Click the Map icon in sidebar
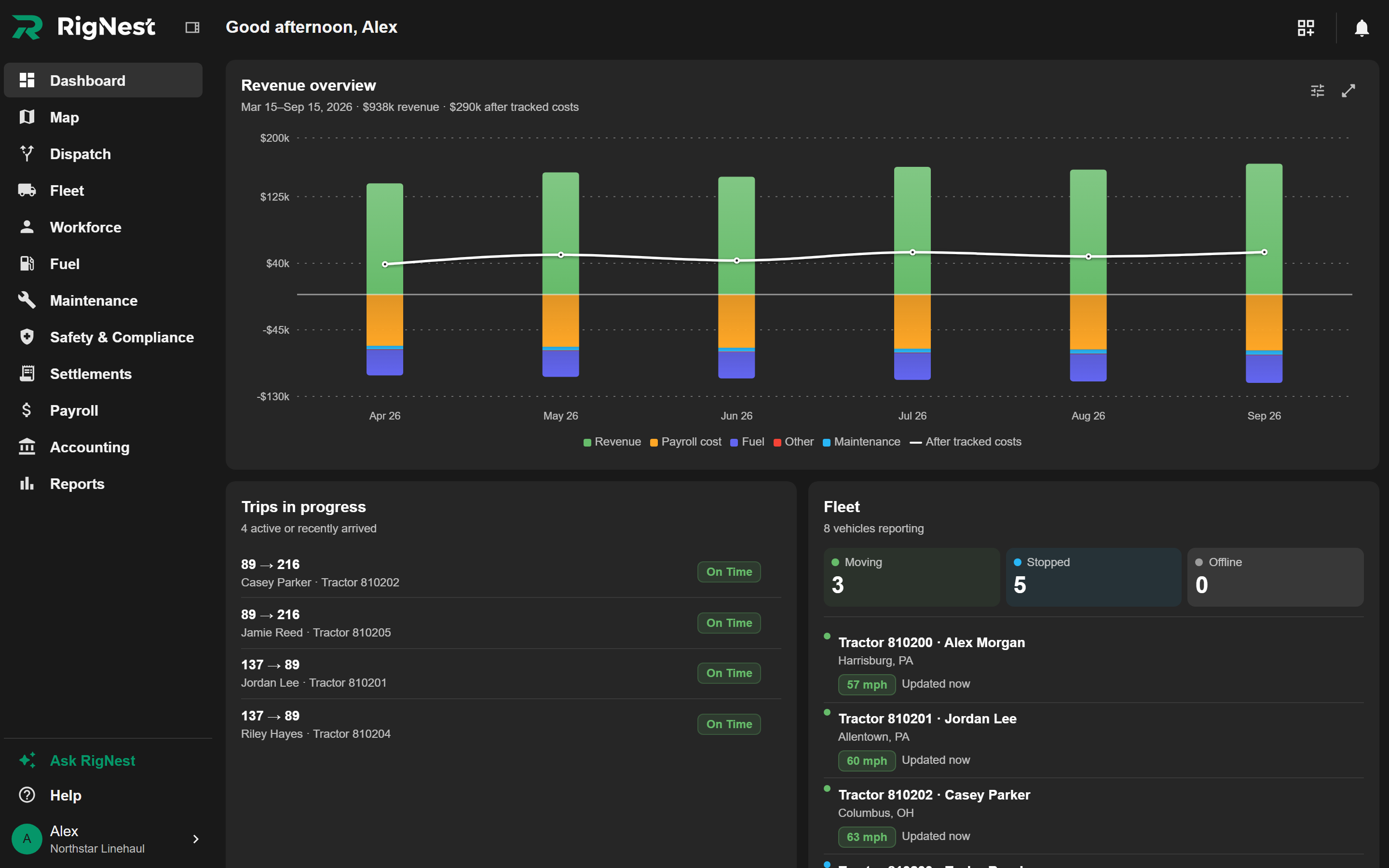 (27, 117)
